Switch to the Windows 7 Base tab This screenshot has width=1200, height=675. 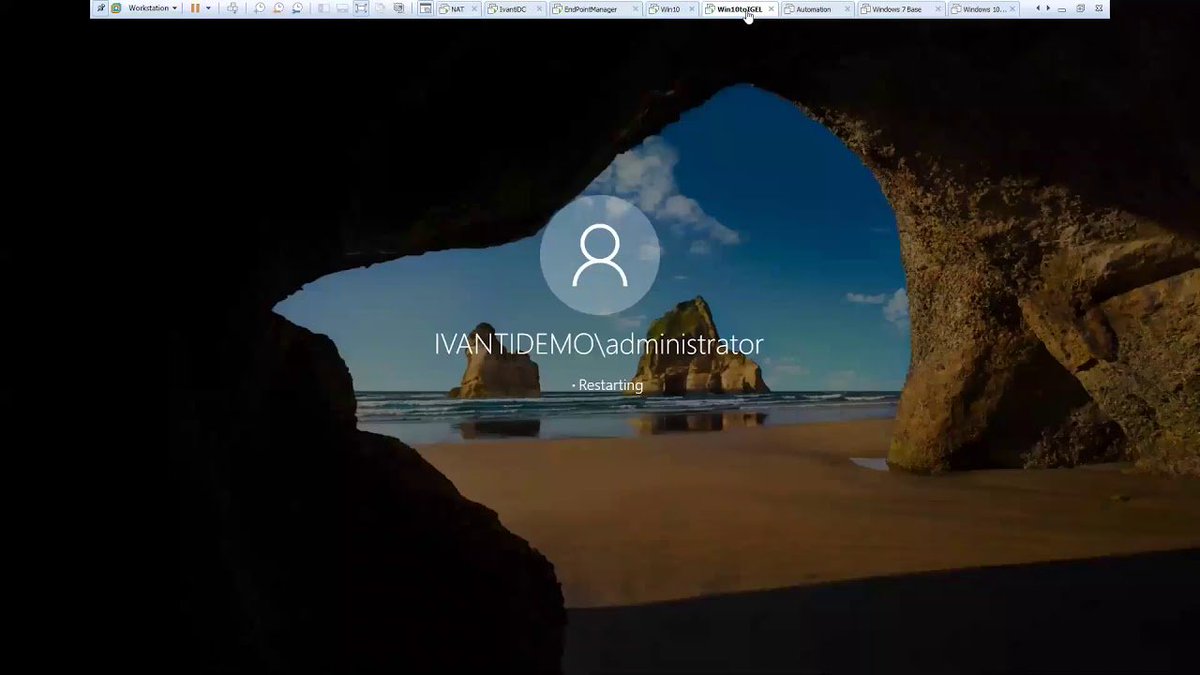[x=899, y=9]
